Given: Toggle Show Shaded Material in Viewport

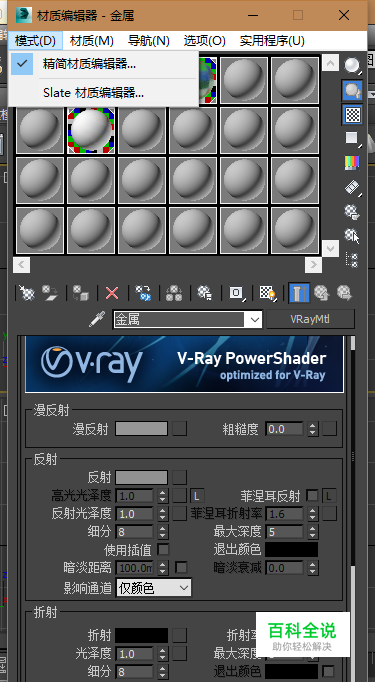Looking at the screenshot, I should 268,293.
